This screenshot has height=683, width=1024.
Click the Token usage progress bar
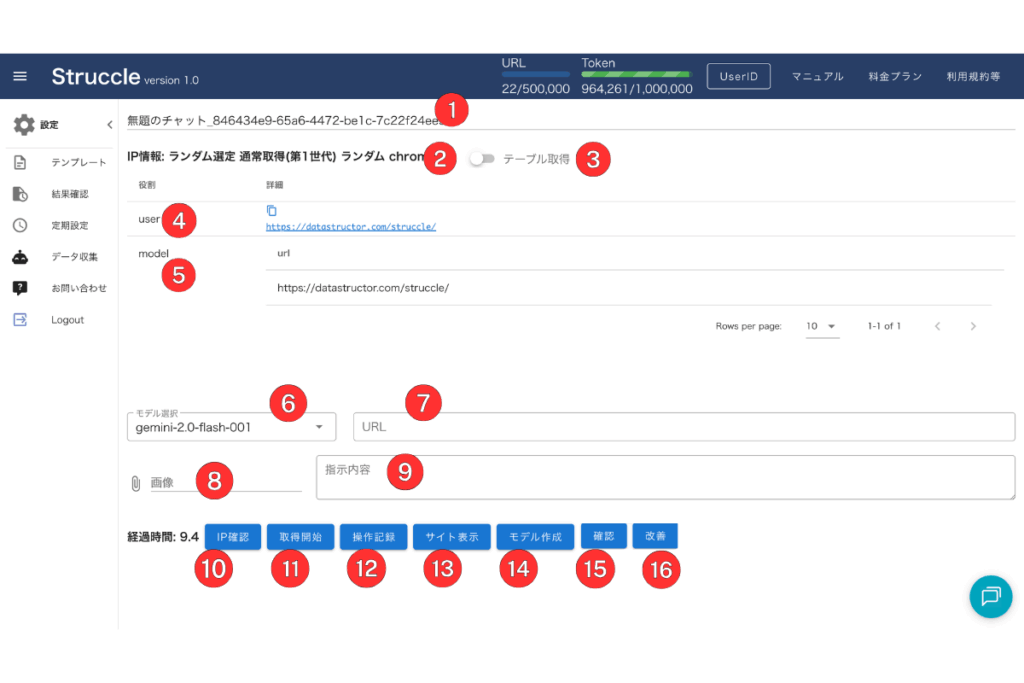tap(636, 75)
